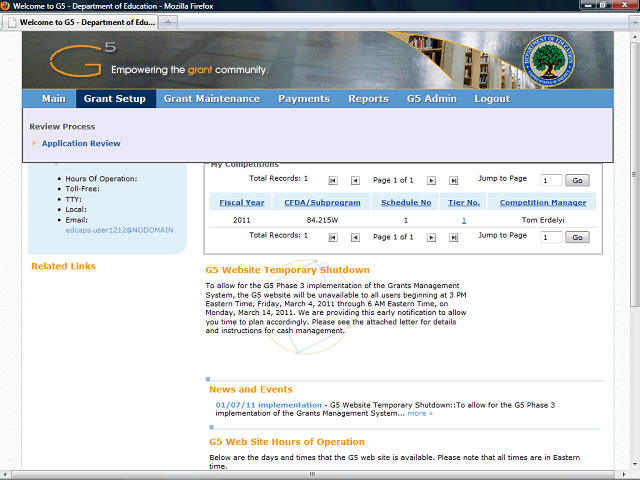Open Application Review link
The image size is (640, 480).
[x=81, y=143]
